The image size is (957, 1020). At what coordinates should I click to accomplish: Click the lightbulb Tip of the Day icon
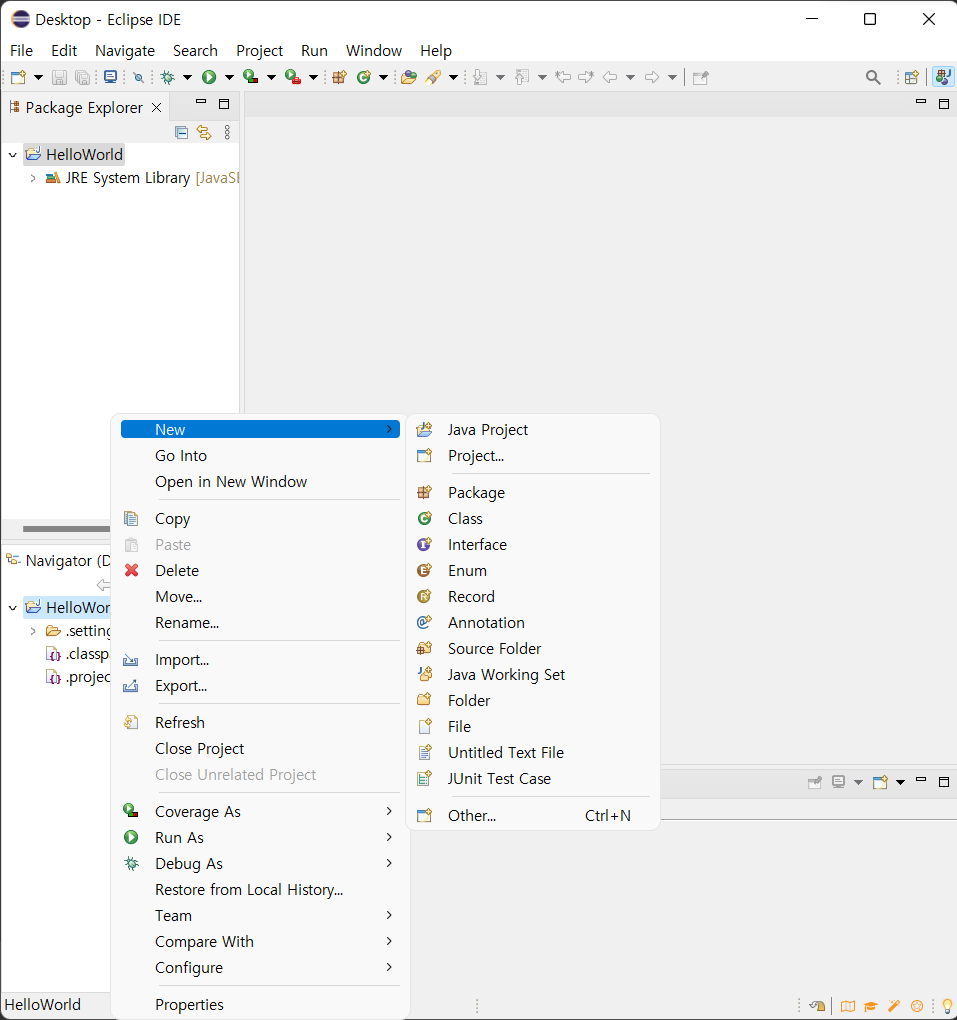947,1006
